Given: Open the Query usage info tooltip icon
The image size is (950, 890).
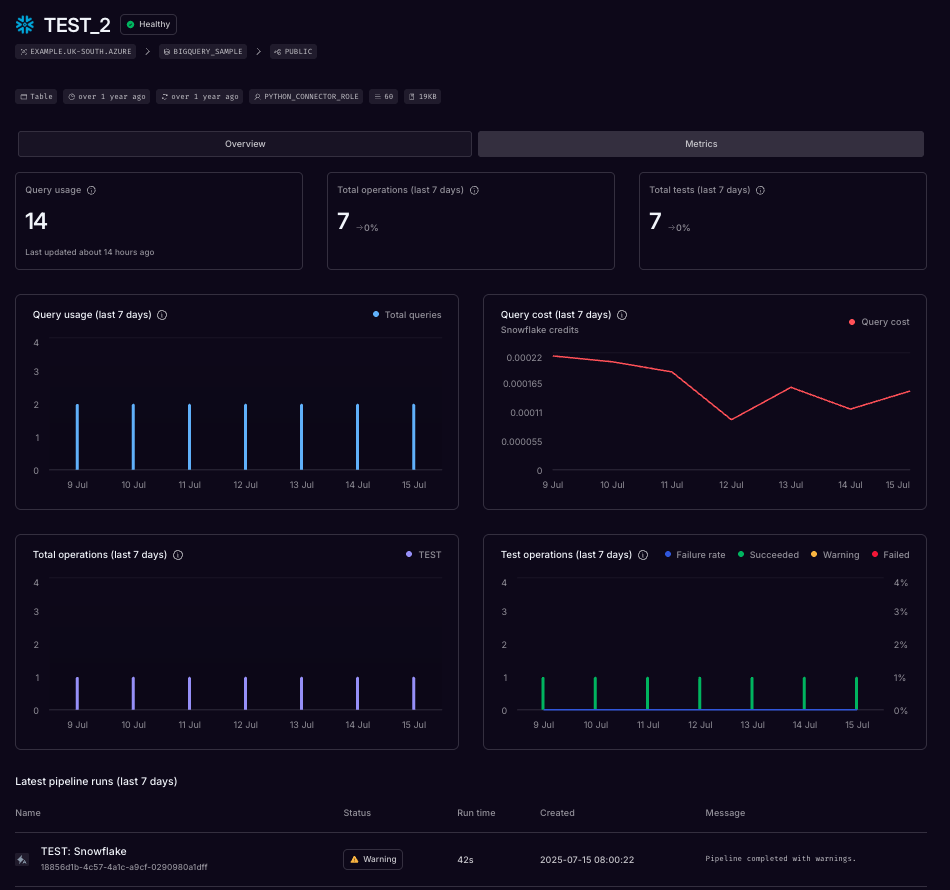Looking at the screenshot, I should click(x=93, y=190).
